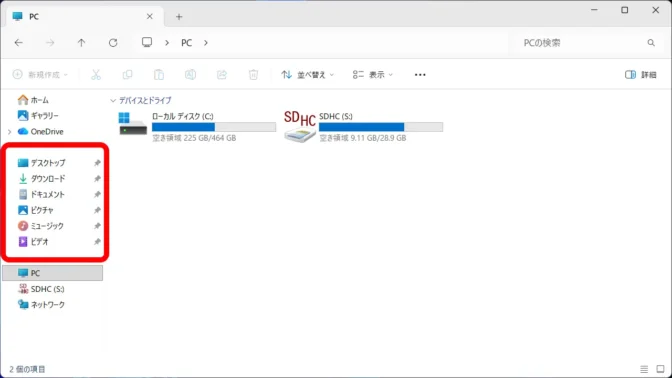
Task: Click the Paste clipboard icon
Action: 159,75
